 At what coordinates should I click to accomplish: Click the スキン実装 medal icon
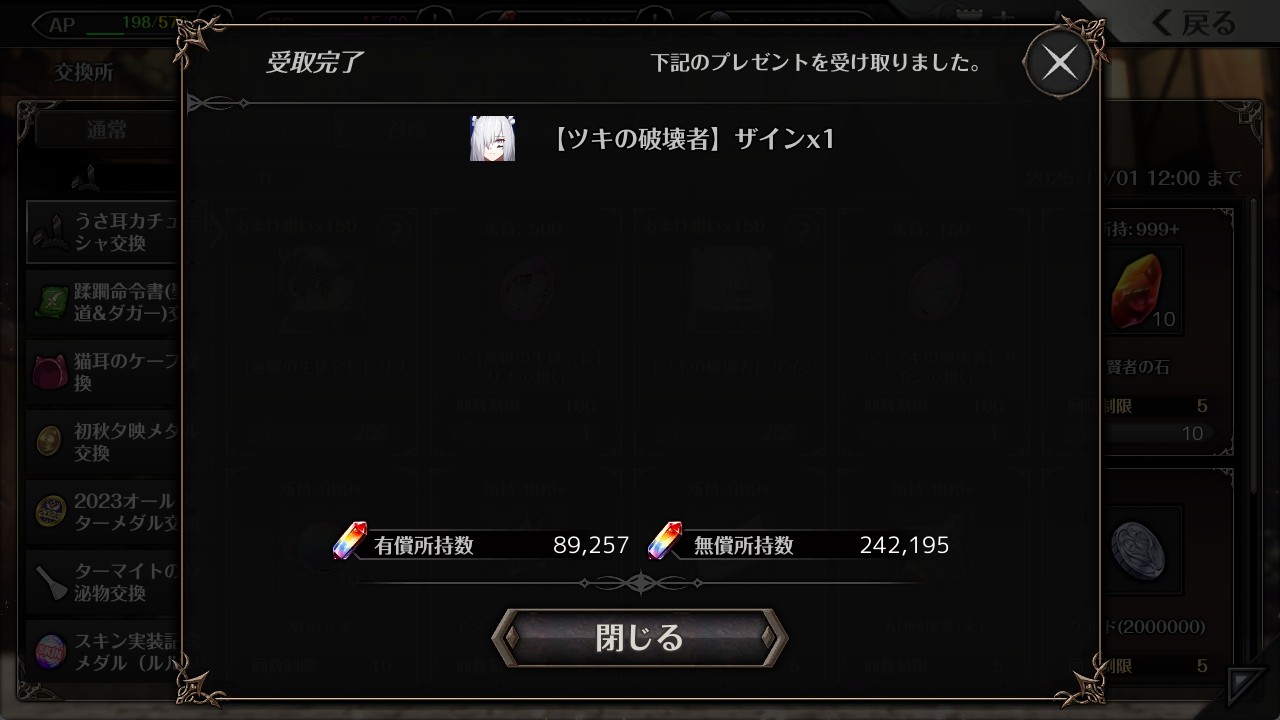click(x=50, y=652)
